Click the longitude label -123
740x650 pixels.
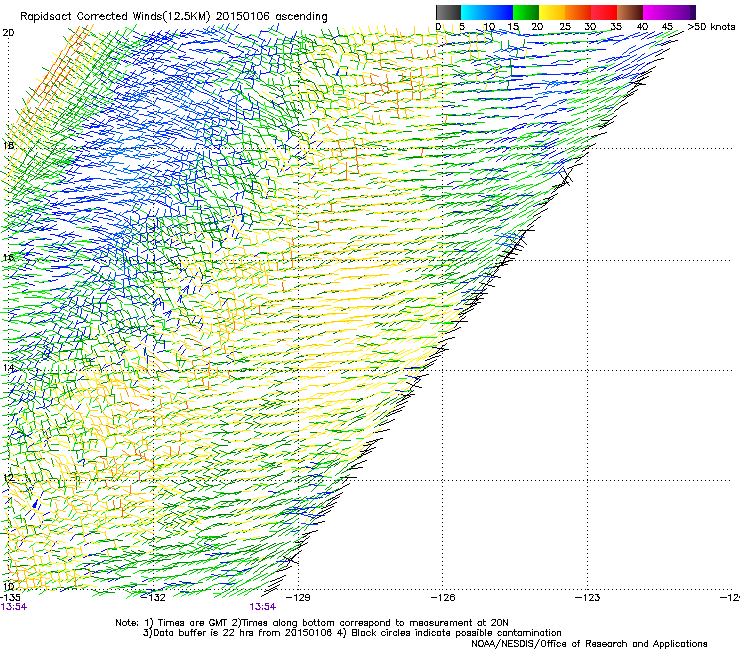pyautogui.click(x=588, y=597)
